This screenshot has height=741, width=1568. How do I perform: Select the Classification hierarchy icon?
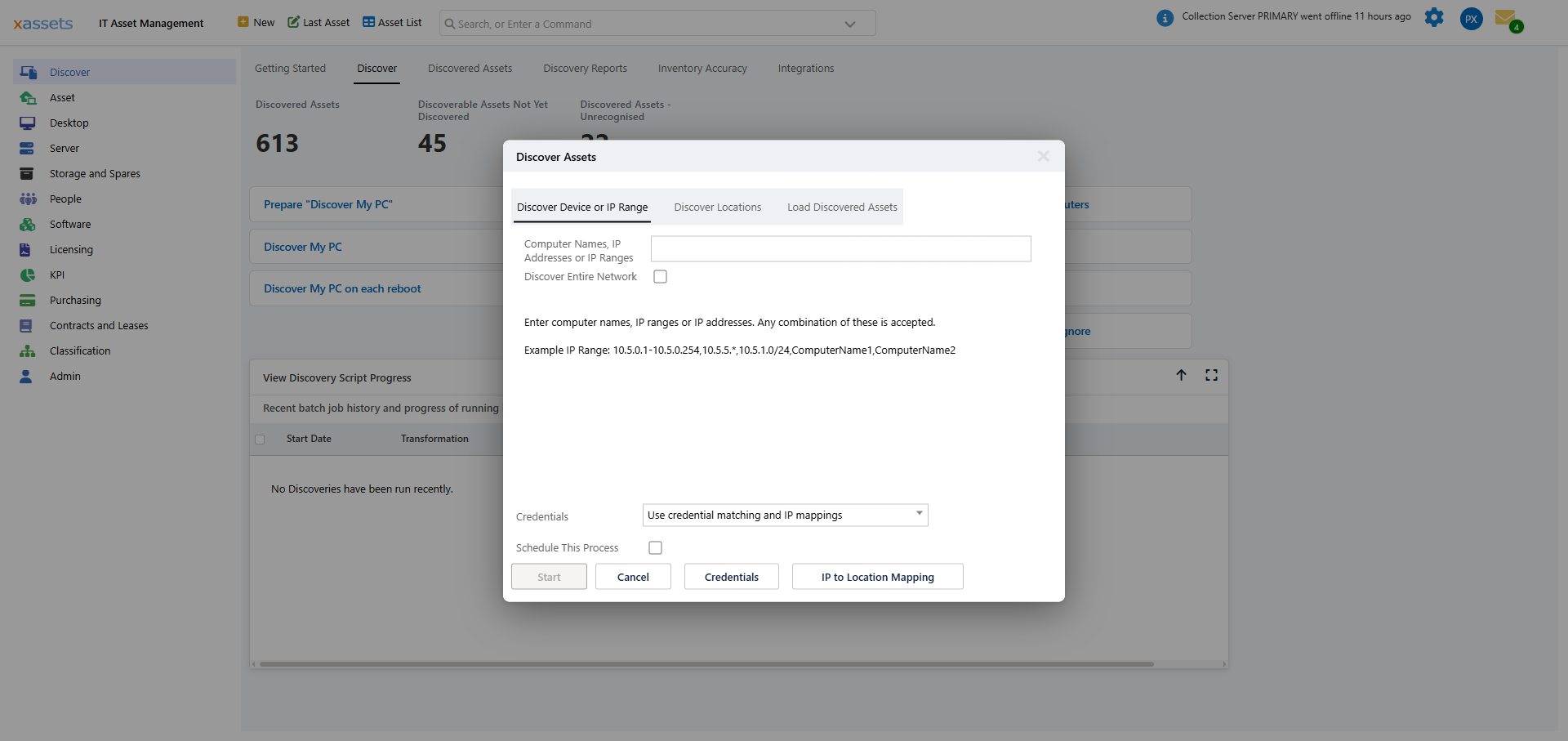(29, 350)
